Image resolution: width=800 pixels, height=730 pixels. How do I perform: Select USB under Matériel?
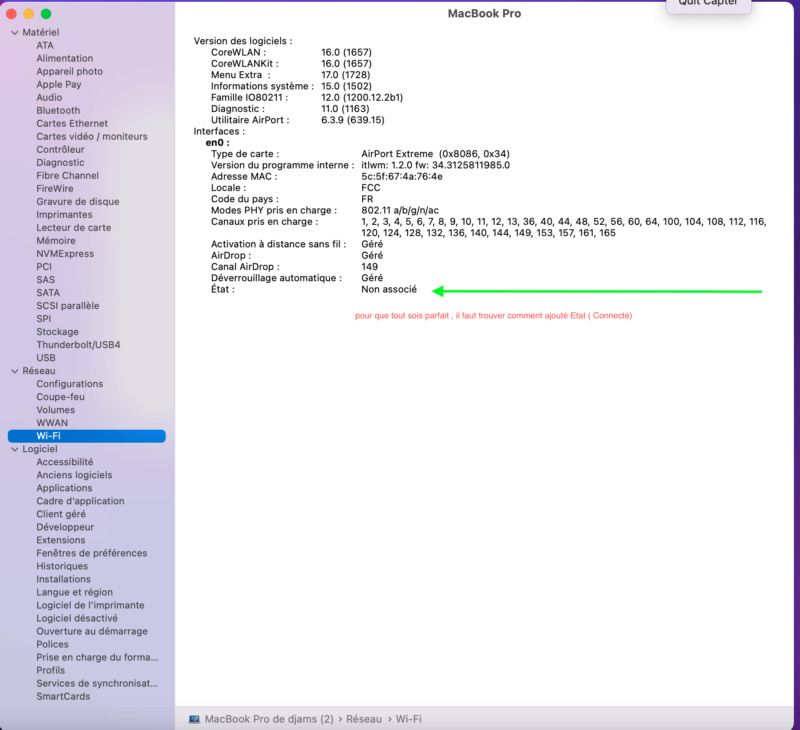(46, 358)
